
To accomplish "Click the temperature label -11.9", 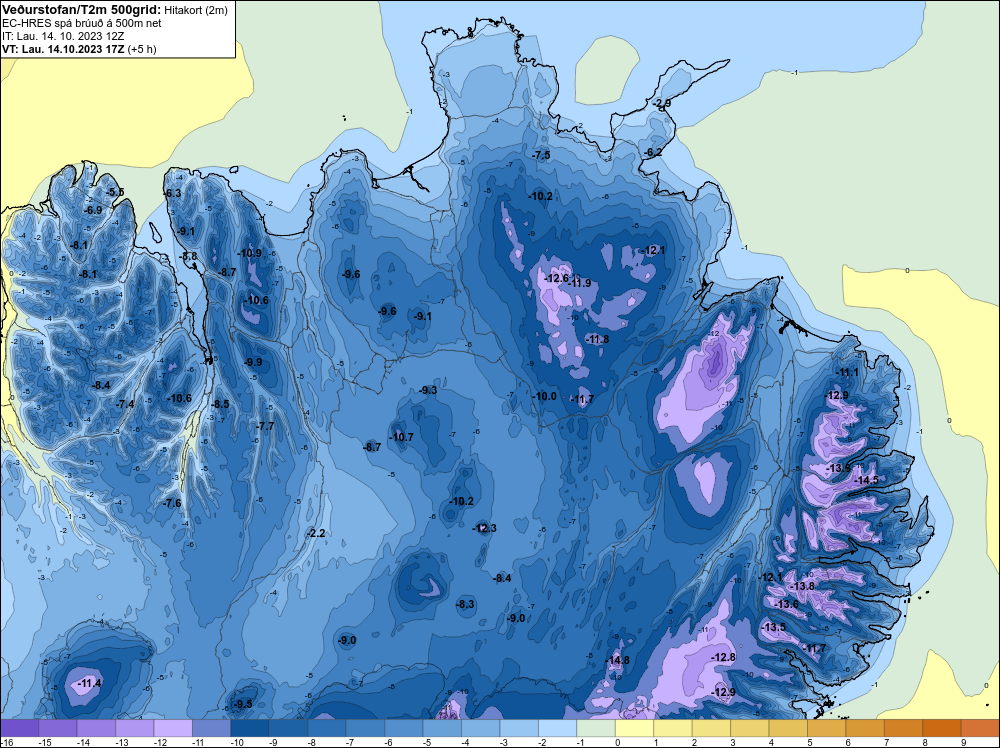I will coord(579,283).
